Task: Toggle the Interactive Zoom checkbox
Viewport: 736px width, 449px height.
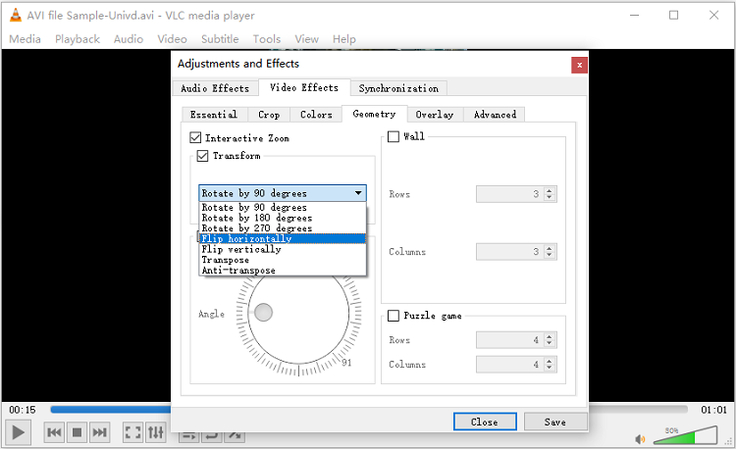Action: point(195,137)
